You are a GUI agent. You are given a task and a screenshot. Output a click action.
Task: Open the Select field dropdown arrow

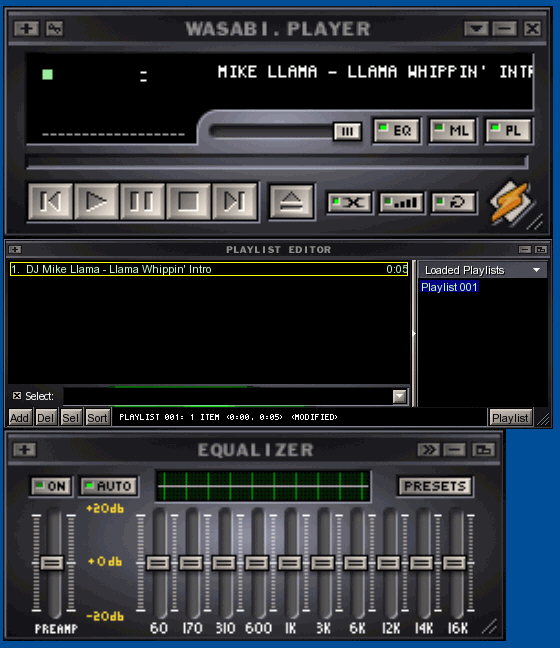[399, 397]
